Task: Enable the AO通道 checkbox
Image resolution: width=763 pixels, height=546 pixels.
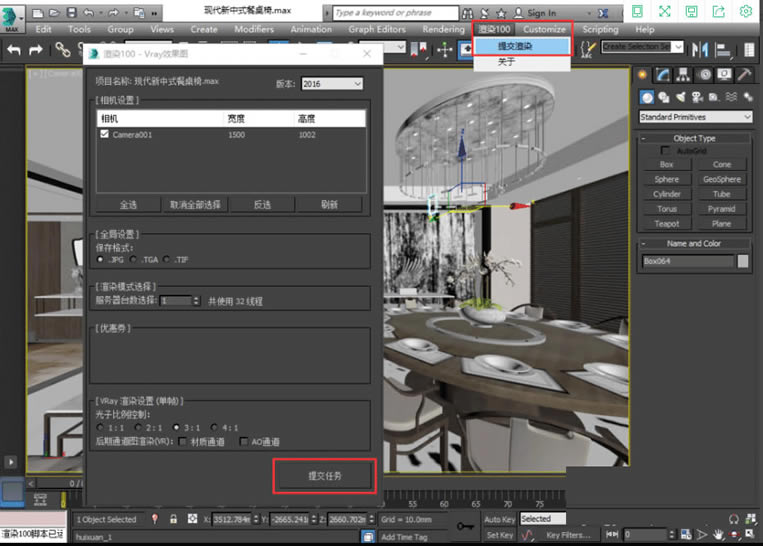Action: (x=244, y=441)
